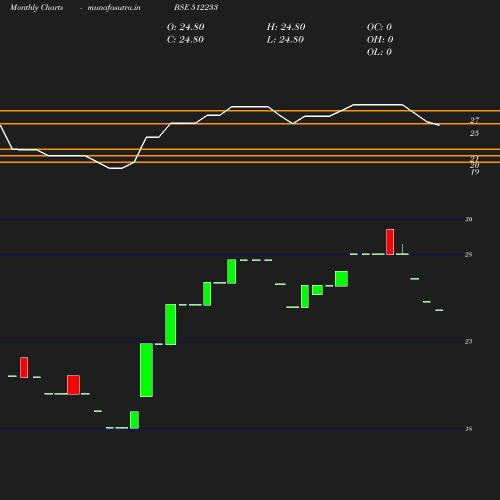Click the close value "C: 24.80"
The width and height of the screenshot is (500, 500).
pyautogui.click(x=185, y=40)
